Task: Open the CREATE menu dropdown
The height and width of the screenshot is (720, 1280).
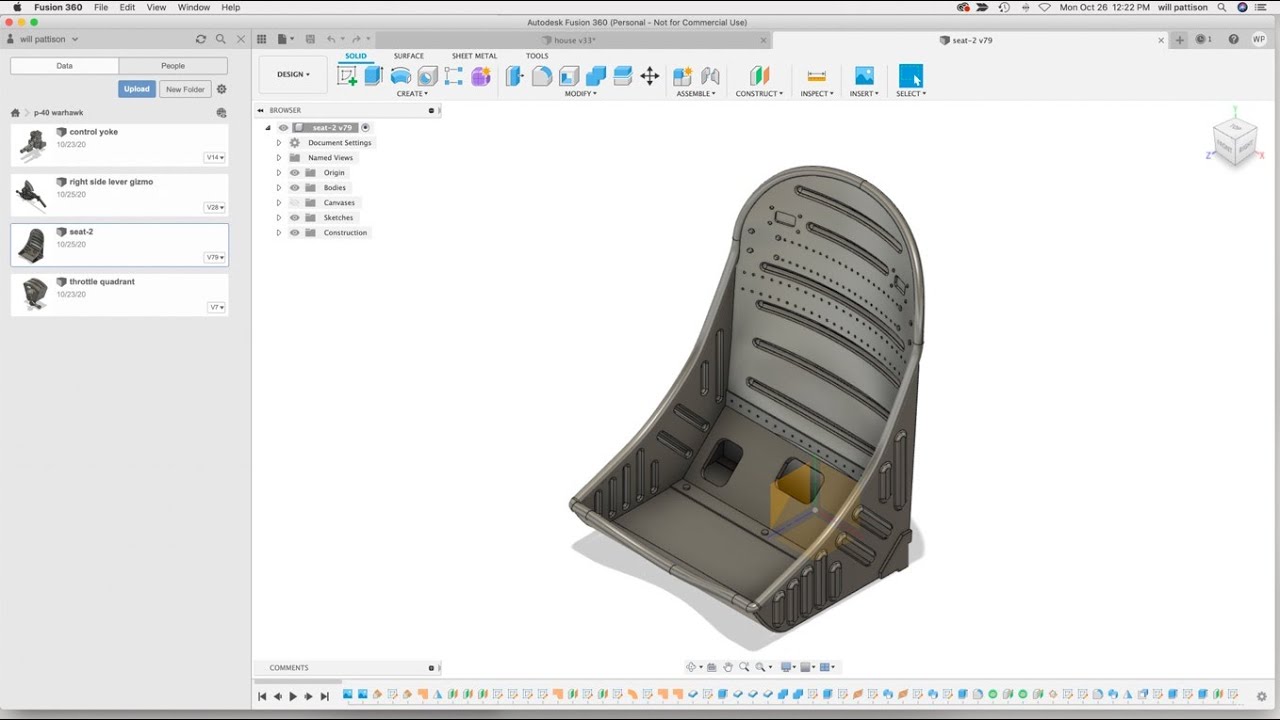Action: click(412, 94)
